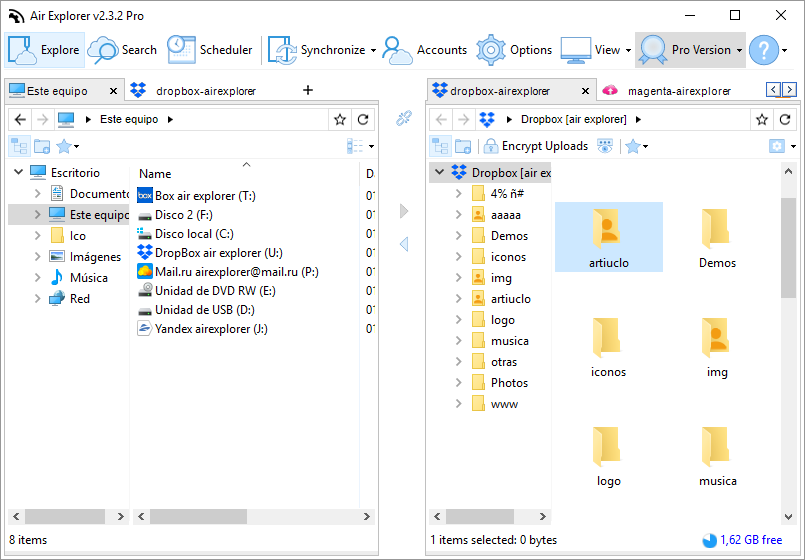Click the link panels icon between panes

coord(404,119)
